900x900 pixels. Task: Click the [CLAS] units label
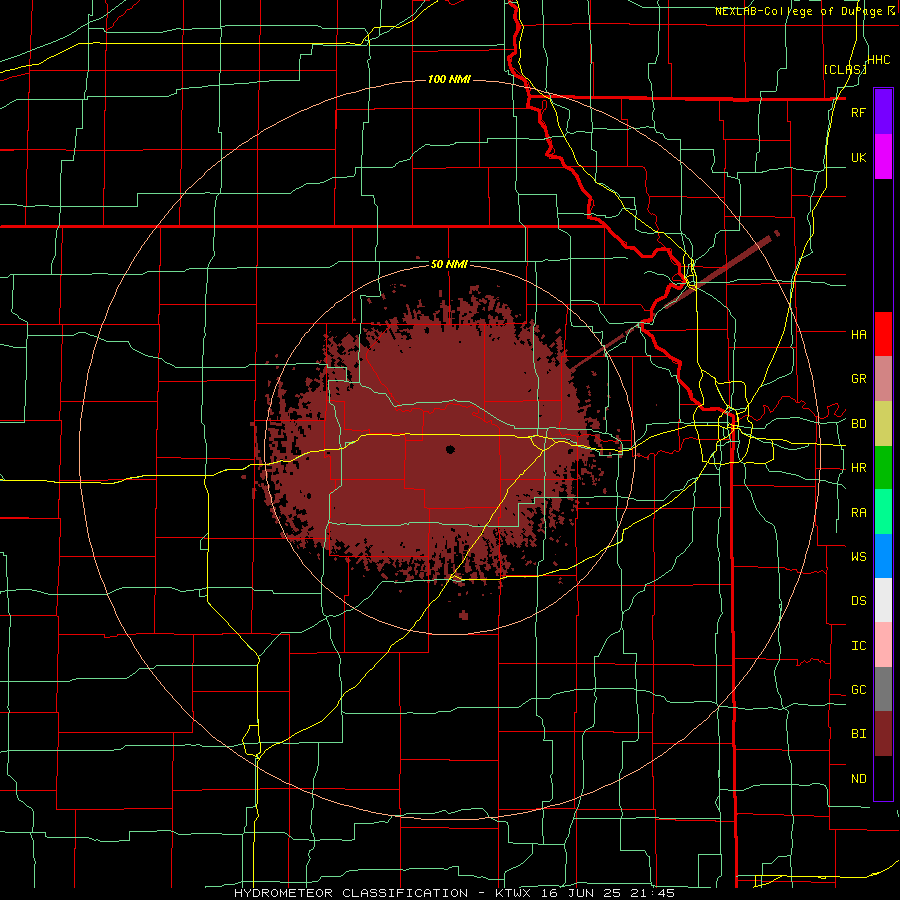[845, 69]
